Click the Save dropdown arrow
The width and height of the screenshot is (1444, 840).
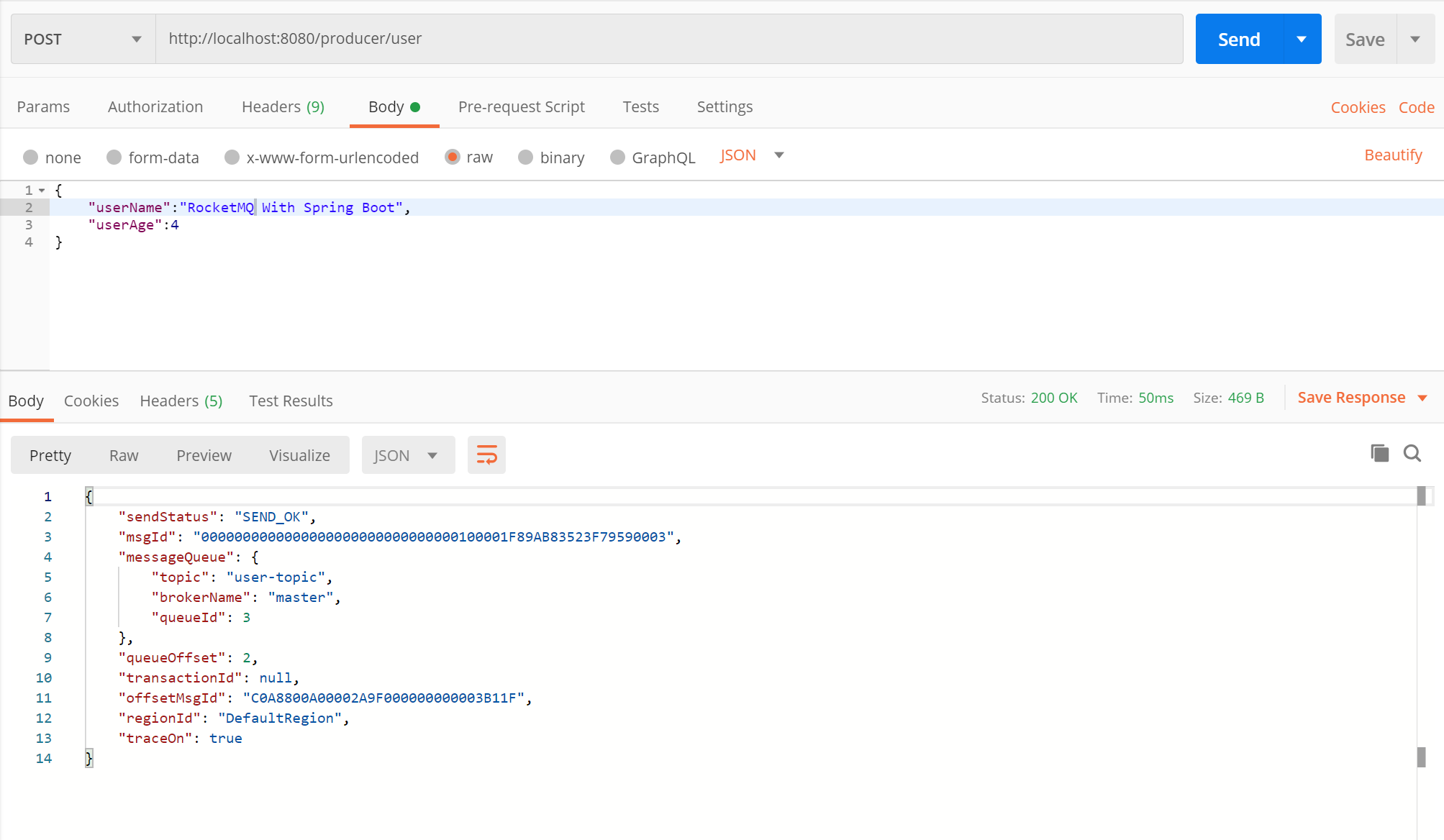click(1415, 40)
